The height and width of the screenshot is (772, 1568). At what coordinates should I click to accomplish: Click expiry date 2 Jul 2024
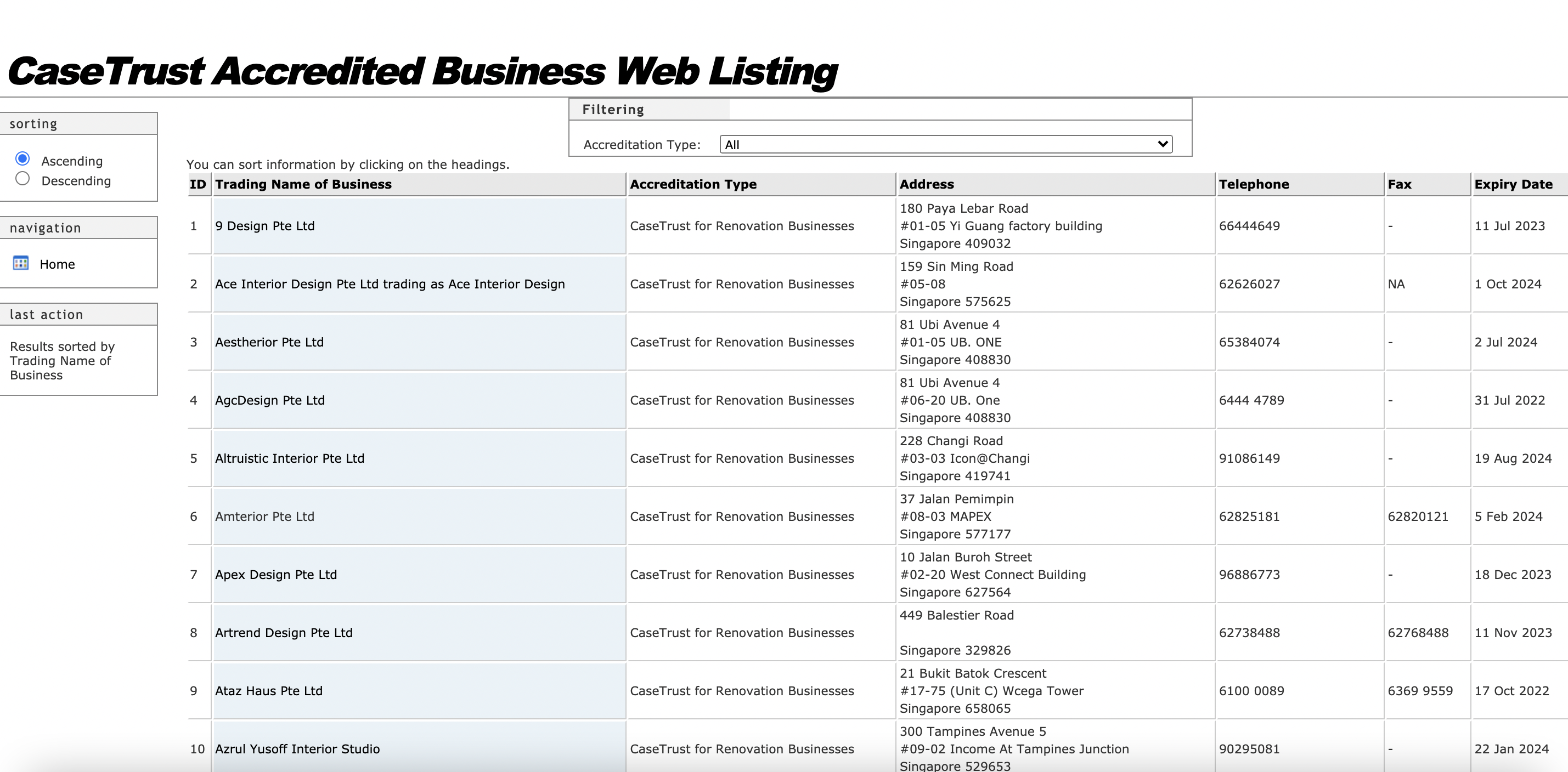tap(1505, 342)
